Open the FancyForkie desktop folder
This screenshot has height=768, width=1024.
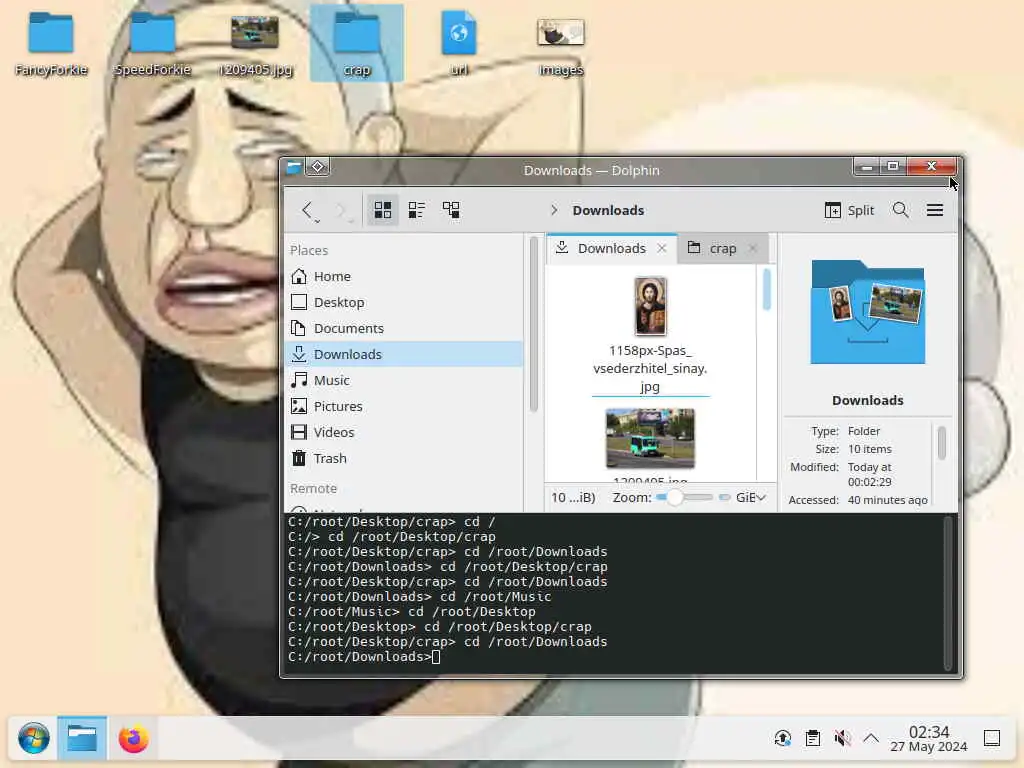point(51,44)
